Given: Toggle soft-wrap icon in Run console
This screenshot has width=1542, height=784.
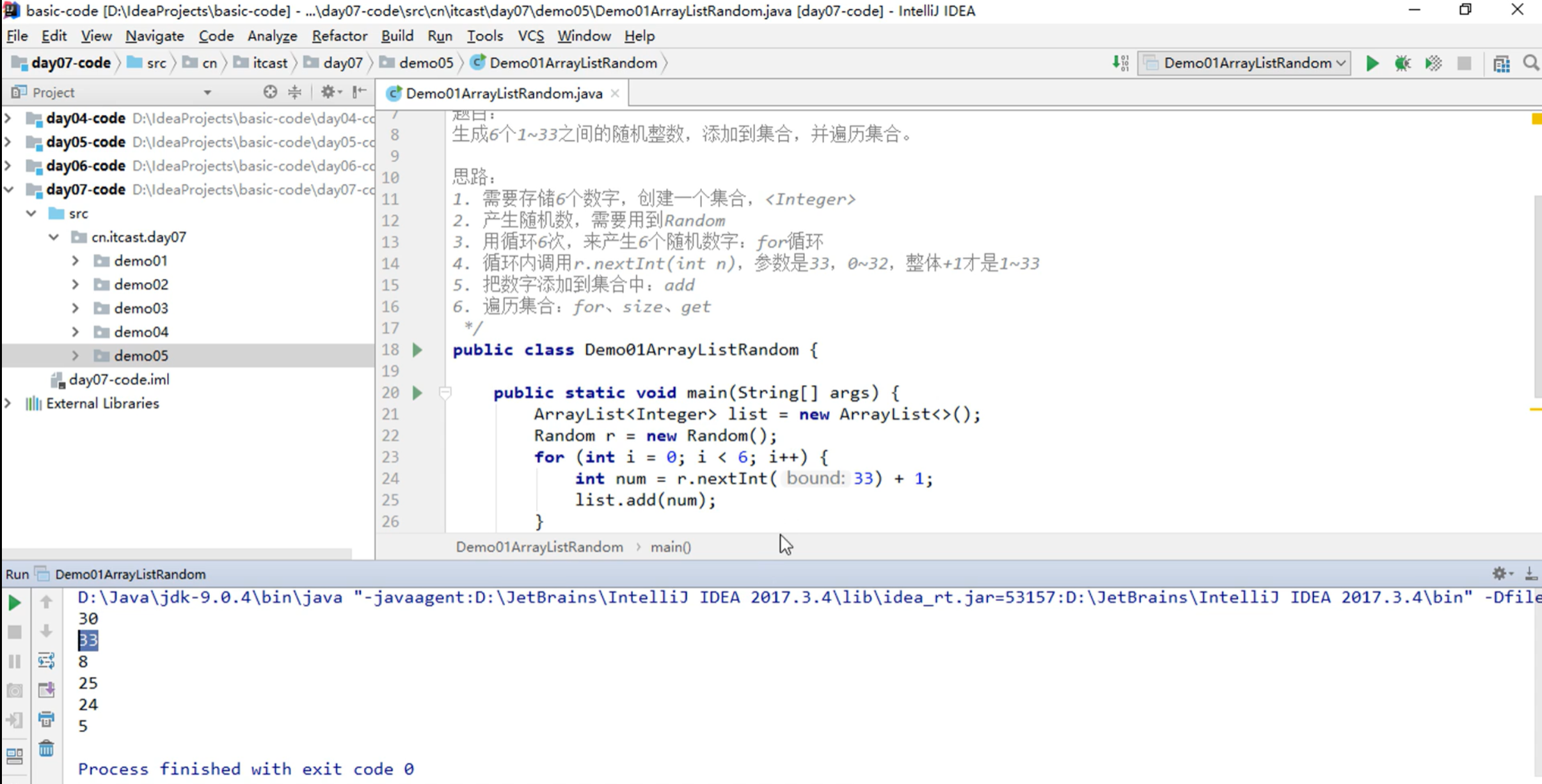Looking at the screenshot, I should click(46, 660).
